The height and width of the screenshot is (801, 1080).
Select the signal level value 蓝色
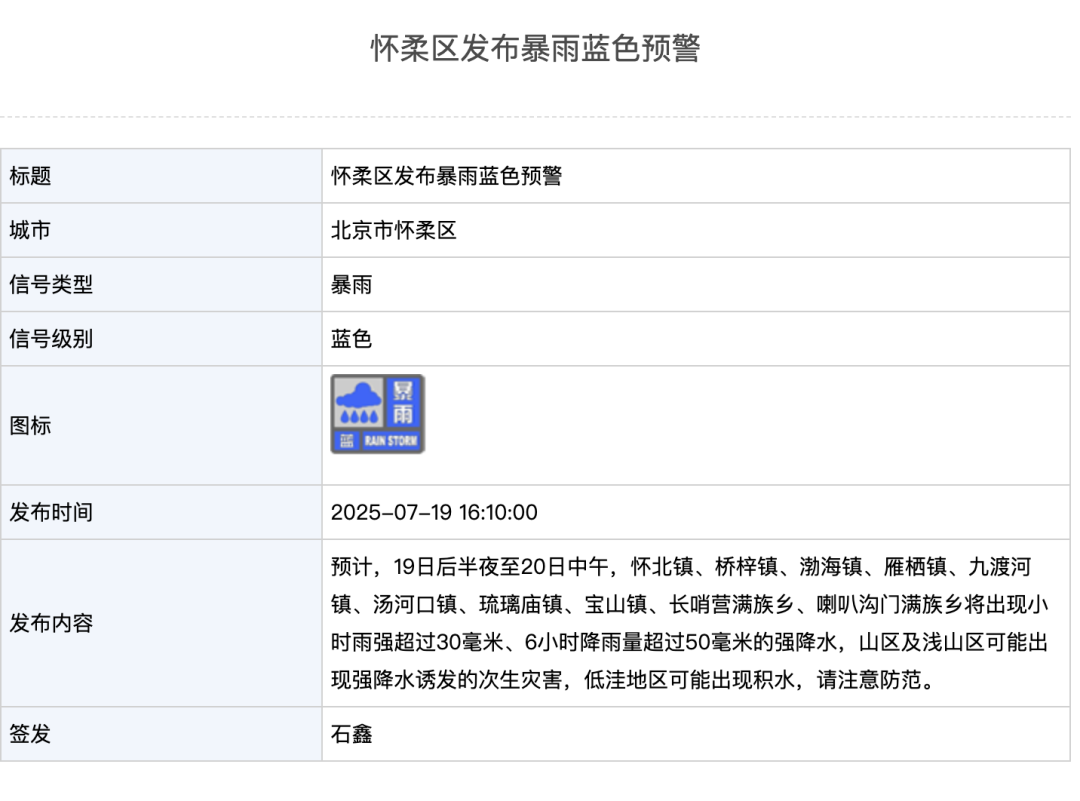tap(351, 339)
